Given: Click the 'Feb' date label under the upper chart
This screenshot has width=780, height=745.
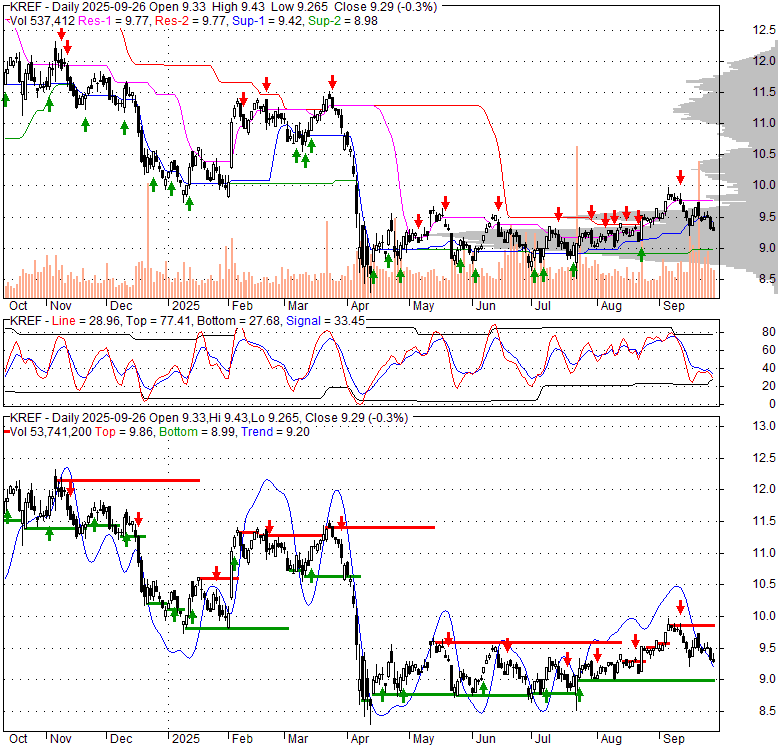Looking at the screenshot, I should (x=242, y=306).
